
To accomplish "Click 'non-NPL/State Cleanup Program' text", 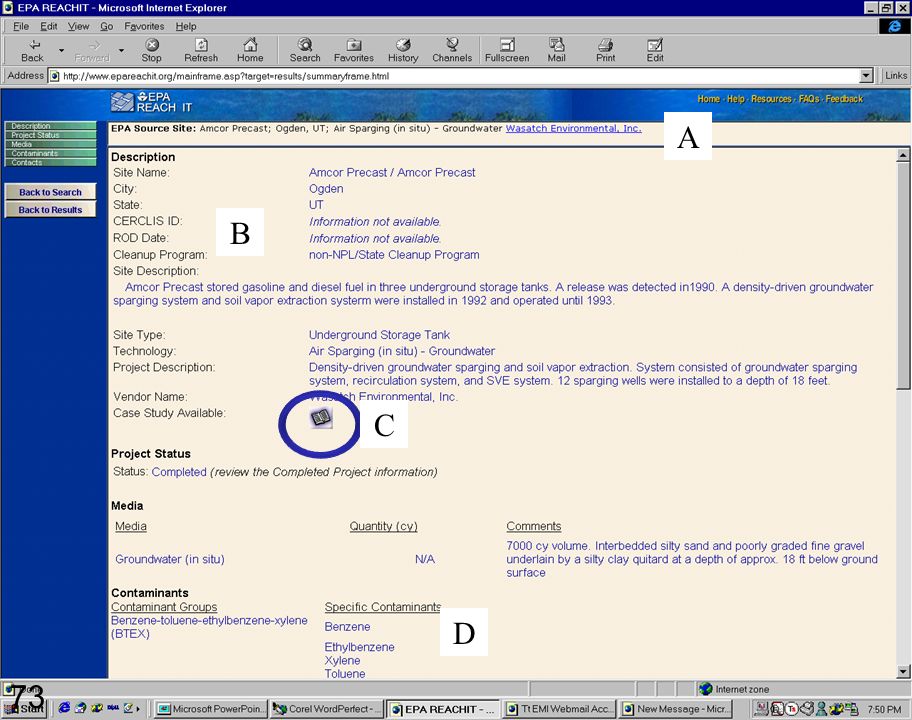I will coord(394,255).
